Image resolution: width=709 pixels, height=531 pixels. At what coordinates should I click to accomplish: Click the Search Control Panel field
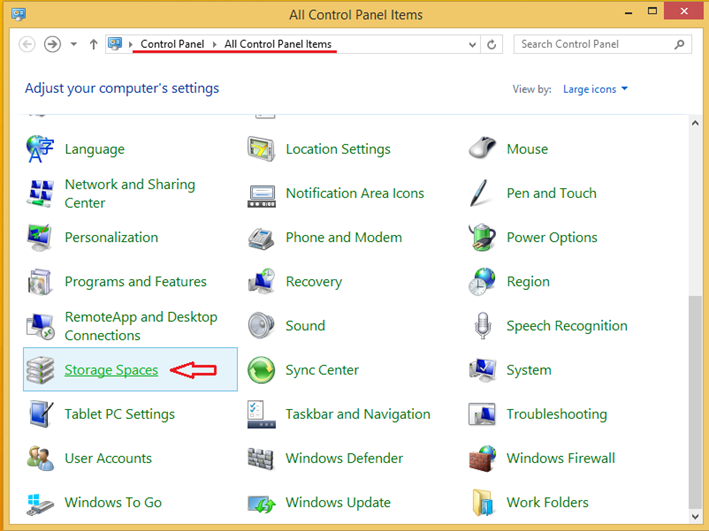(595, 44)
